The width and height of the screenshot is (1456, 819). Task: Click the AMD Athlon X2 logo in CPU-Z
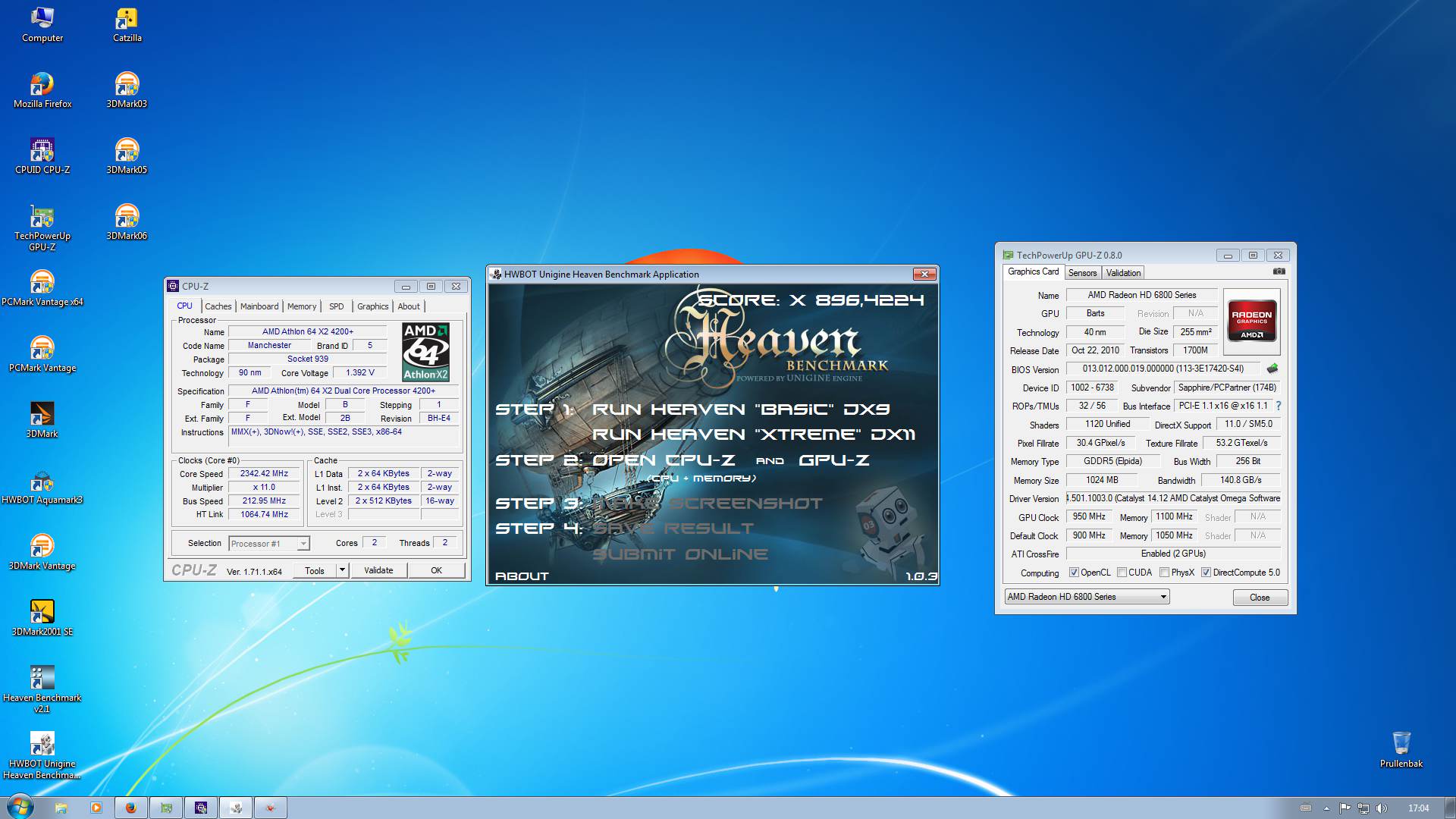425,352
